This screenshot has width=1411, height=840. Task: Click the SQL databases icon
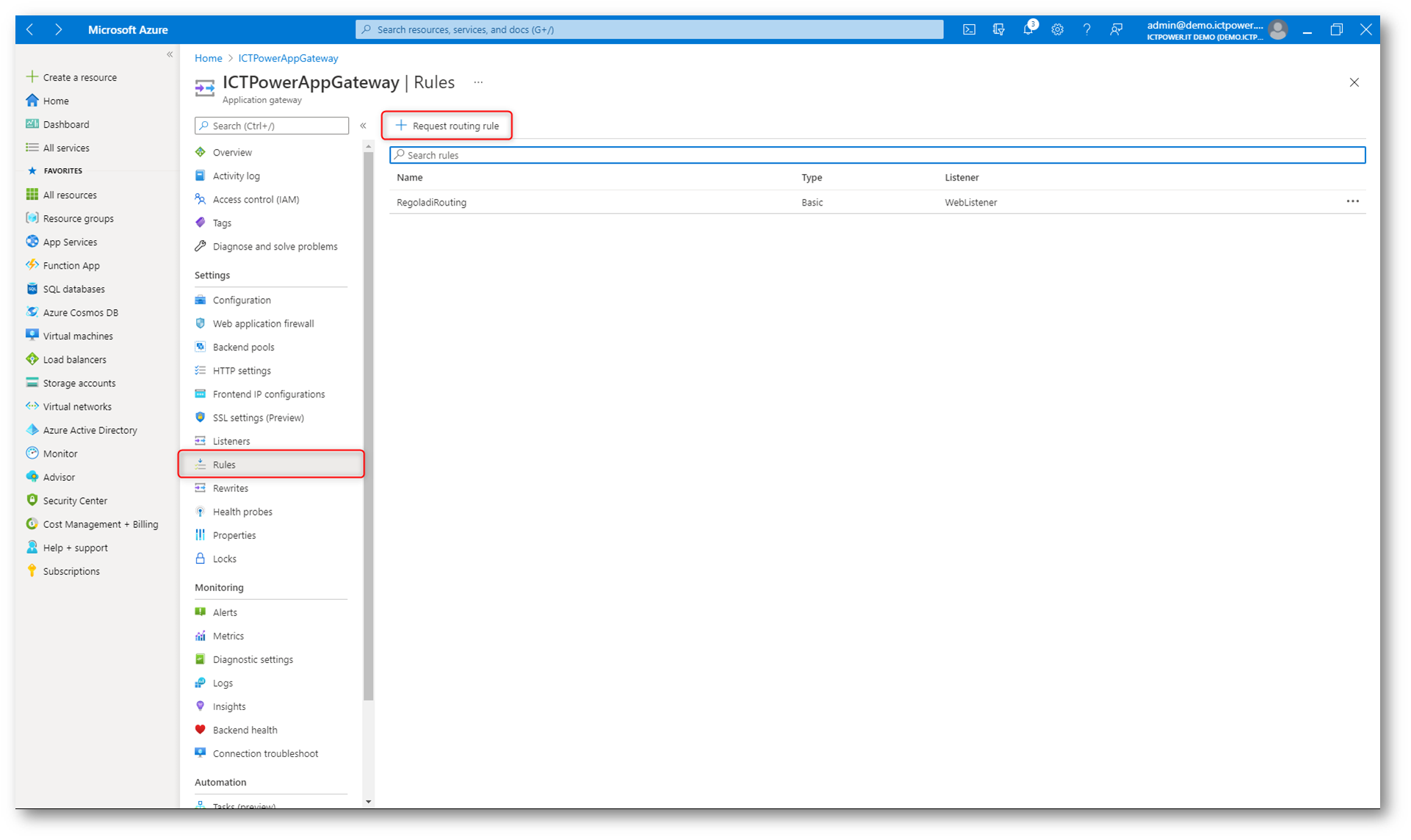pyautogui.click(x=32, y=289)
